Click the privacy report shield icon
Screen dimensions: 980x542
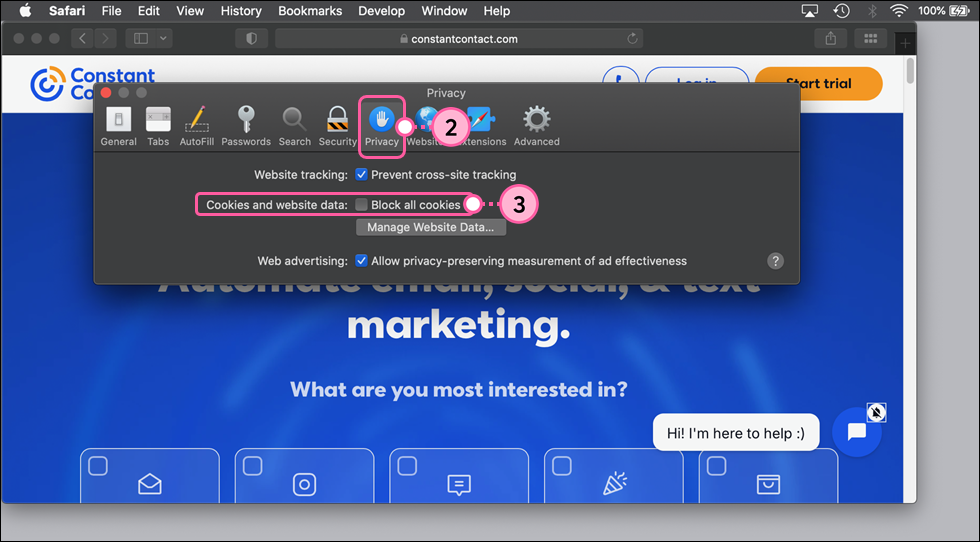click(x=251, y=39)
